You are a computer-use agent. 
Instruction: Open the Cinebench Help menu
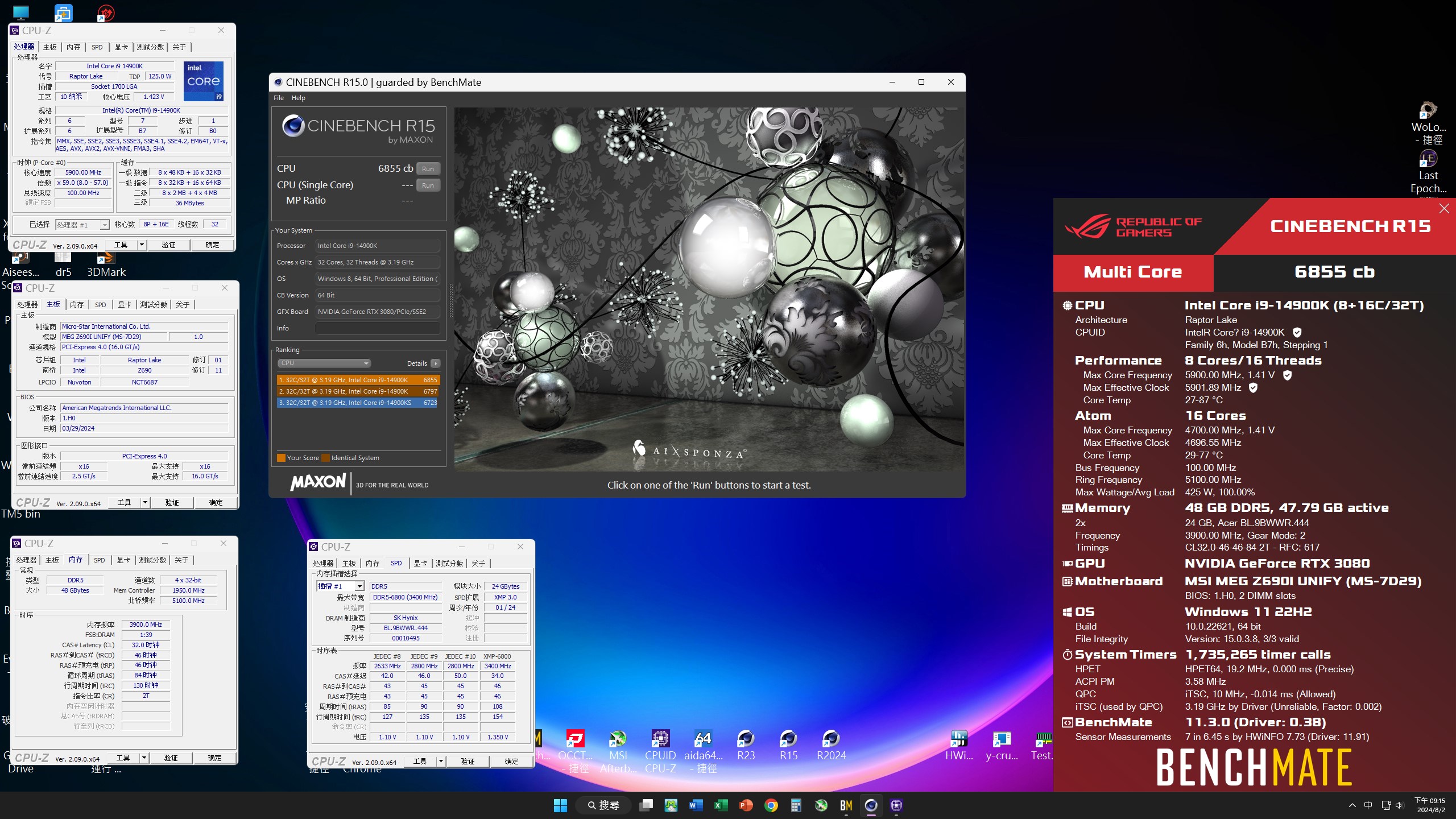pos(299,98)
